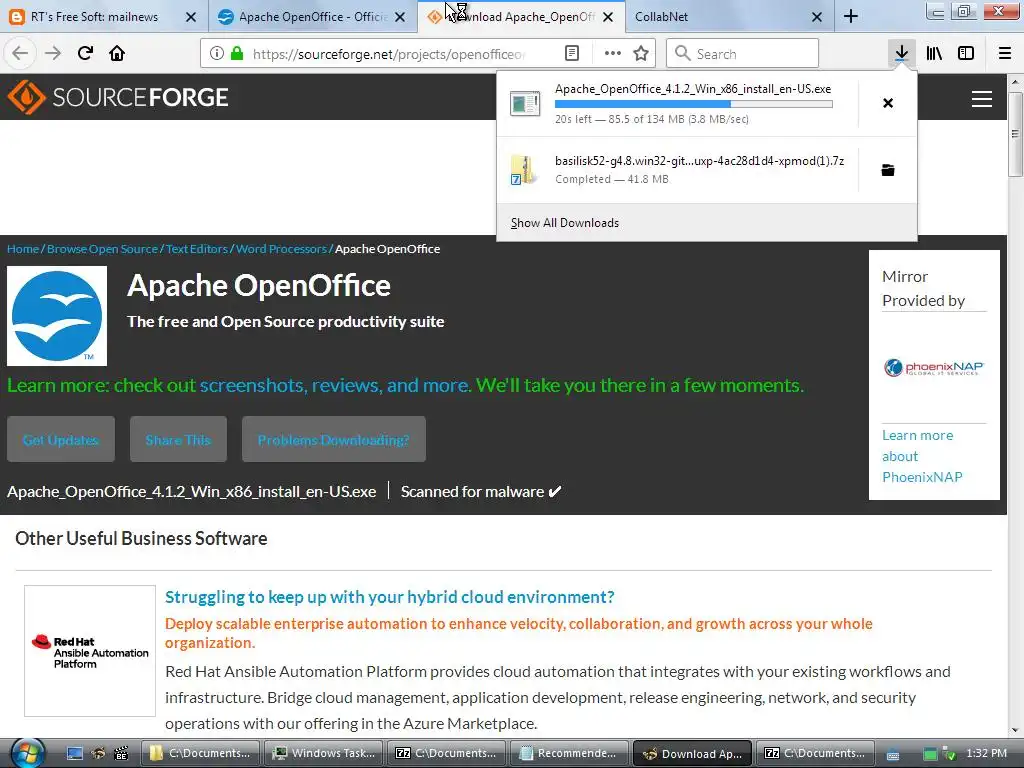Open the Word Processors breadcrumb link
This screenshot has width=1024, height=768.
pyautogui.click(x=281, y=249)
